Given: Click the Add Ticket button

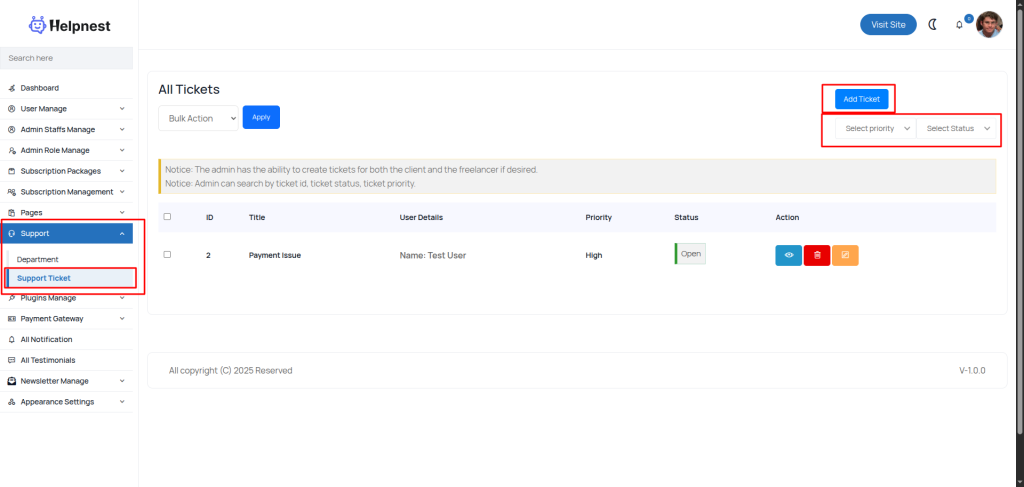Looking at the screenshot, I should (x=861, y=99).
